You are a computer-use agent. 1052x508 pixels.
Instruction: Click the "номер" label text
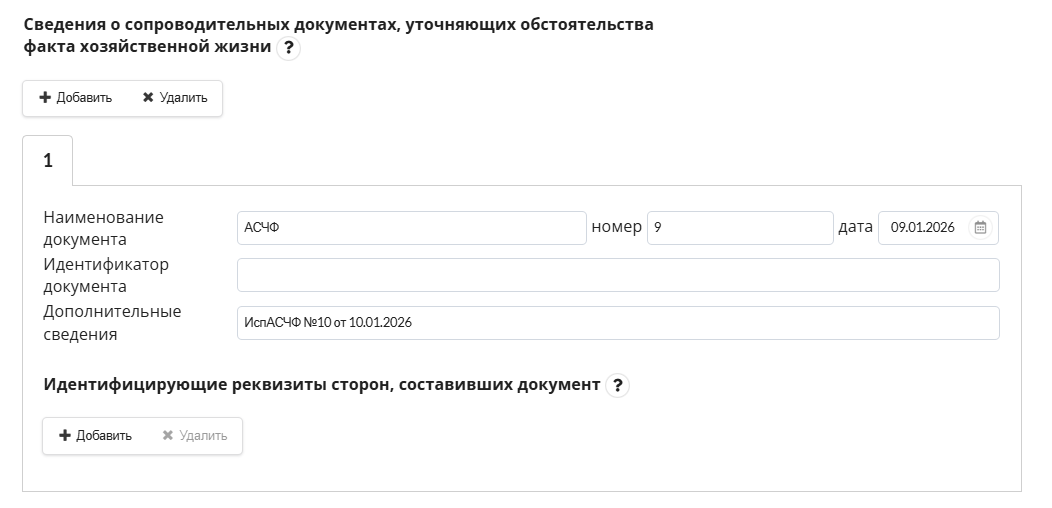click(x=616, y=227)
